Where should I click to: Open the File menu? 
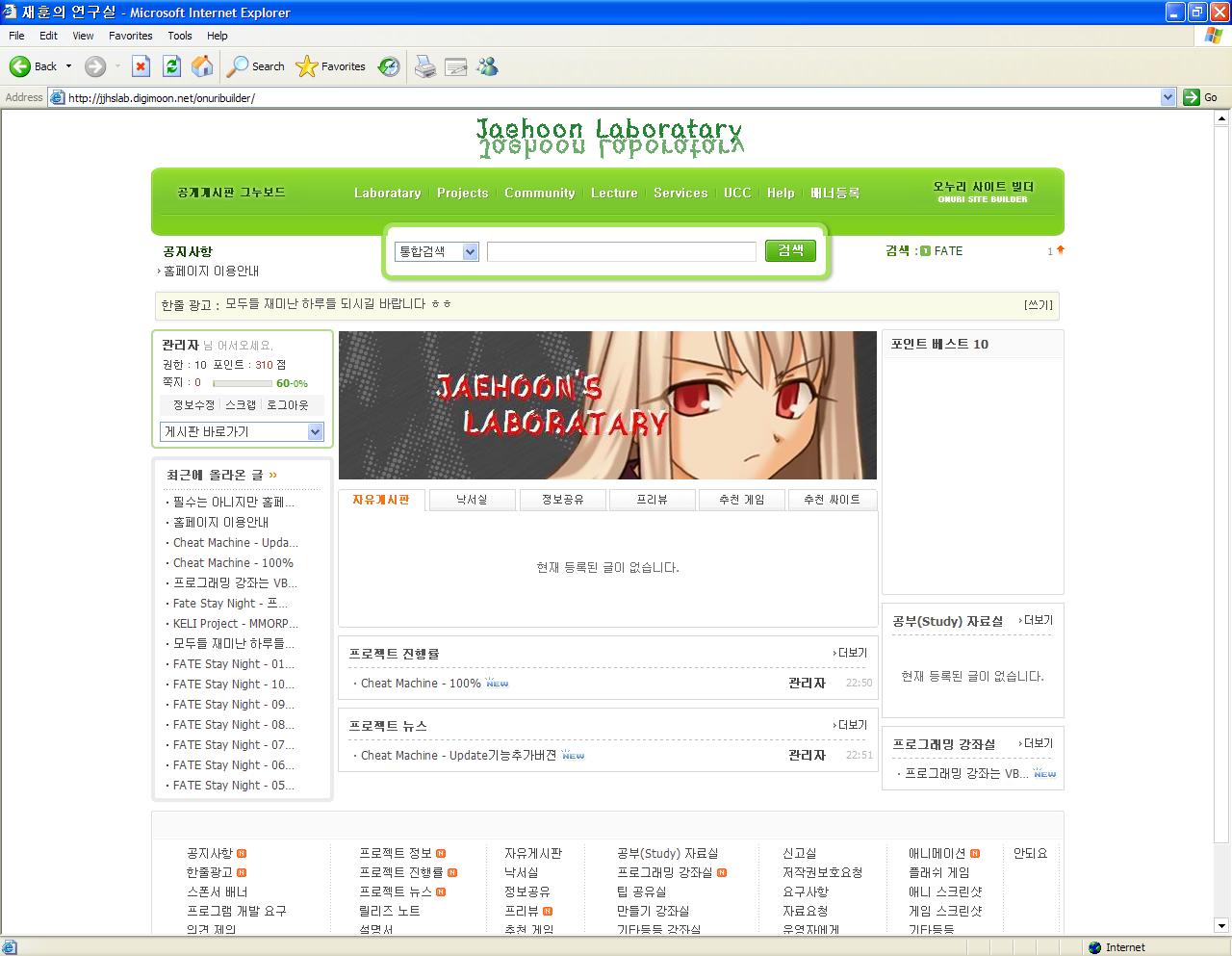pyautogui.click(x=16, y=36)
